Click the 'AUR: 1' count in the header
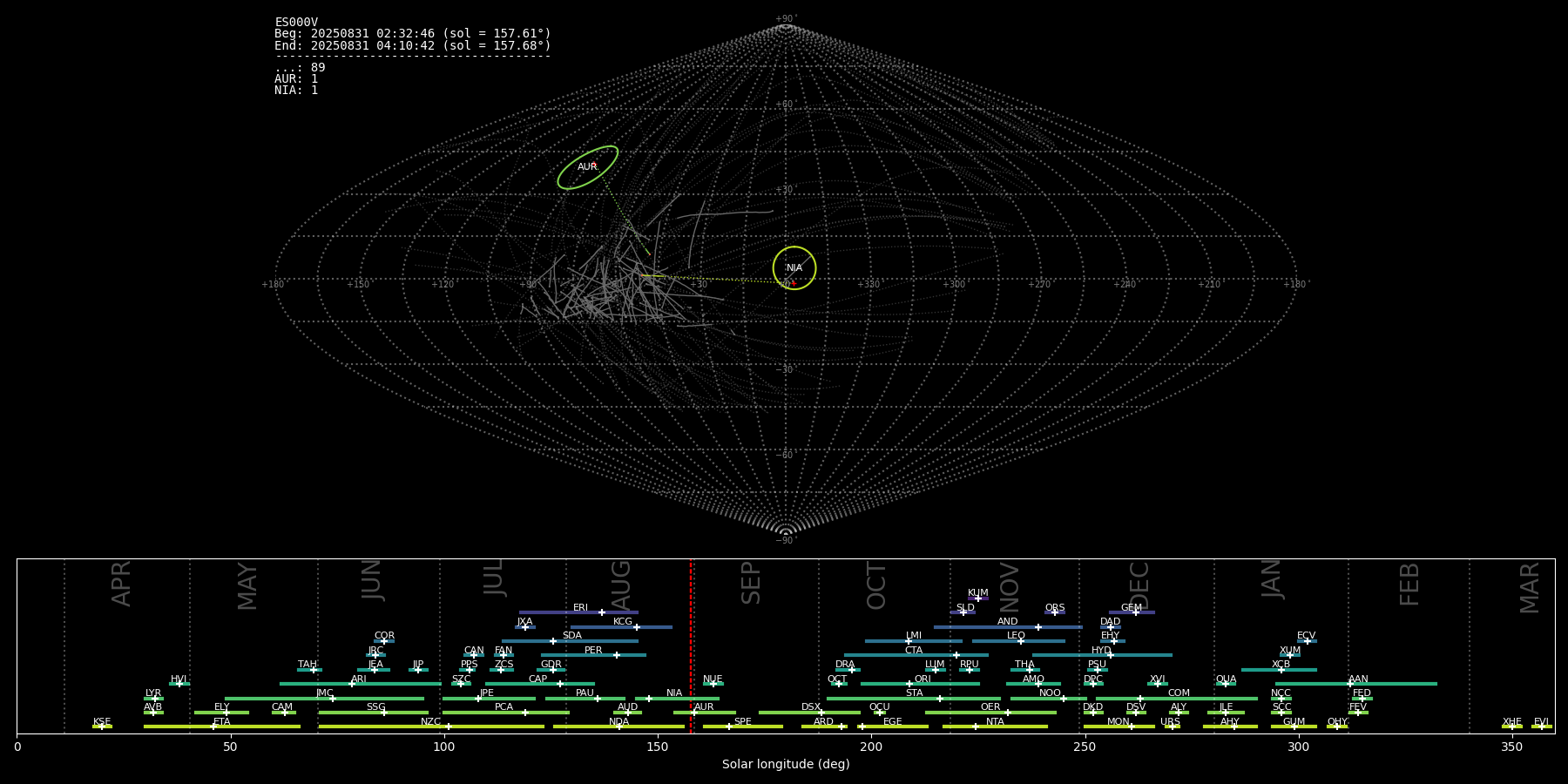 pyautogui.click(x=296, y=79)
